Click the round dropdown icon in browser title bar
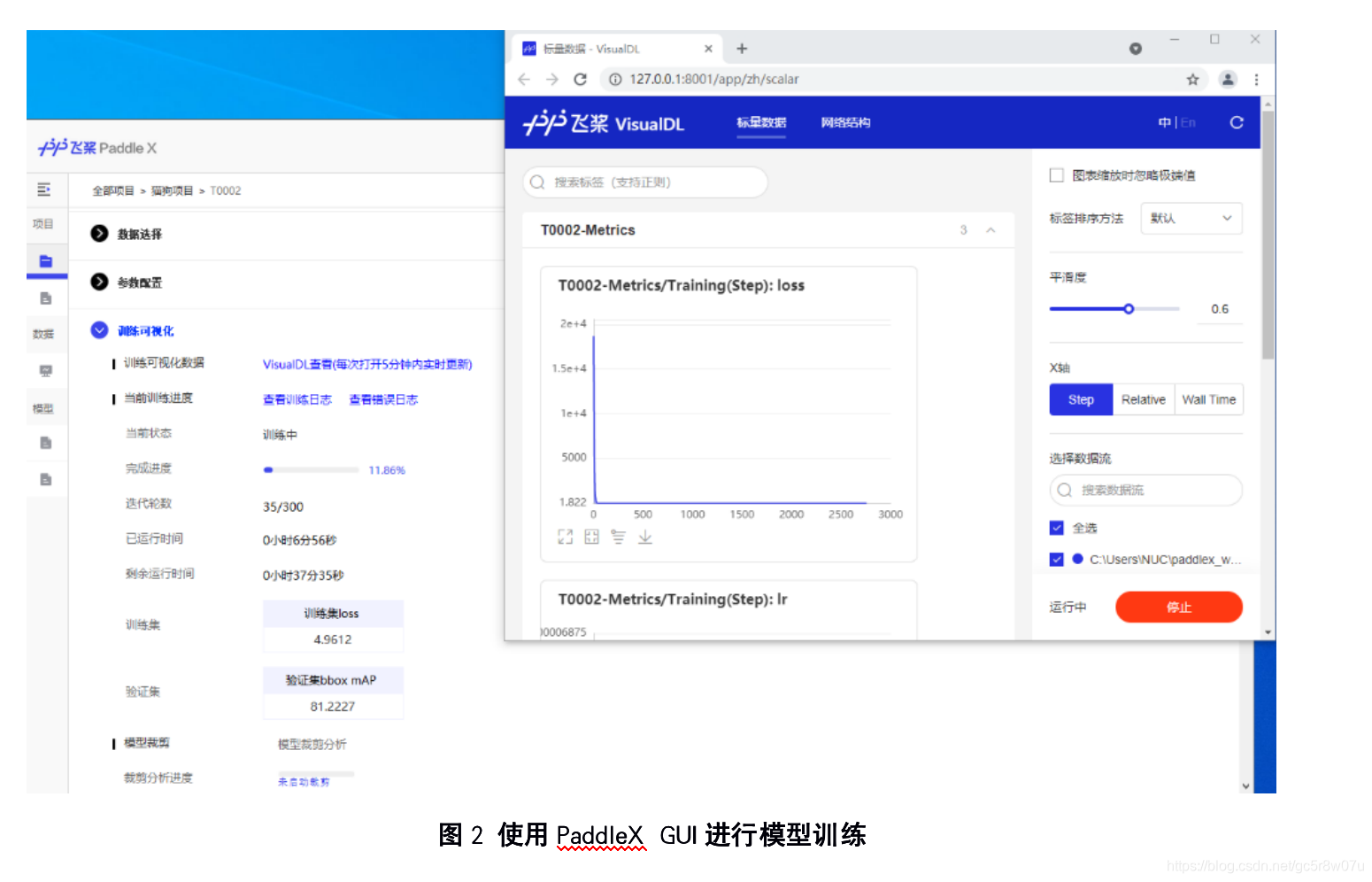Viewport: 1372px width, 882px height. (x=1136, y=49)
